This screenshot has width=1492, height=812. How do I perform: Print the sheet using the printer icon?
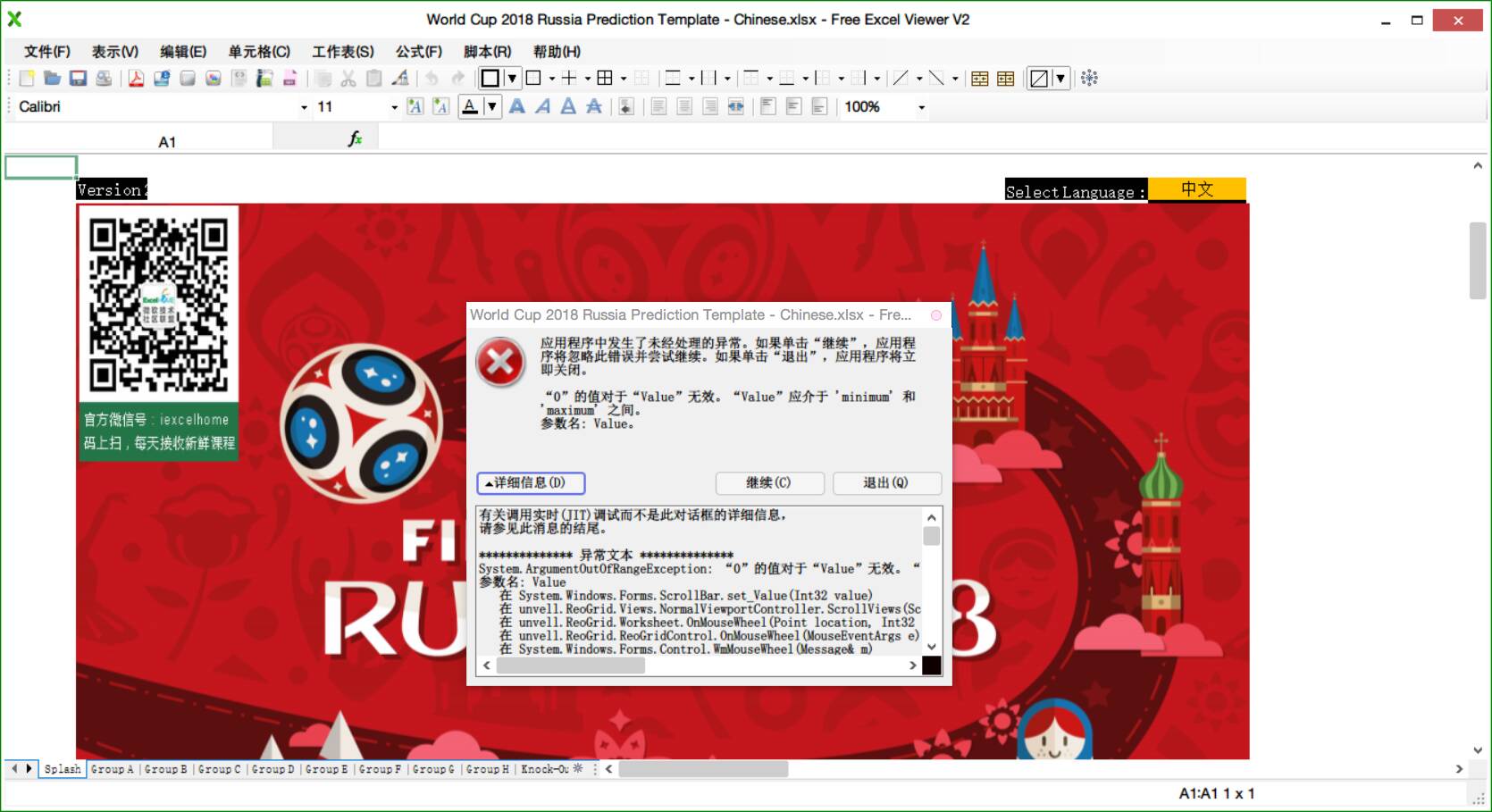point(105,79)
